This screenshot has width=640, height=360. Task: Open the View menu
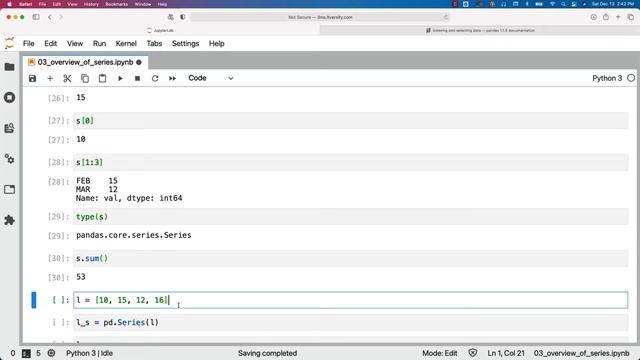(75, 44)
